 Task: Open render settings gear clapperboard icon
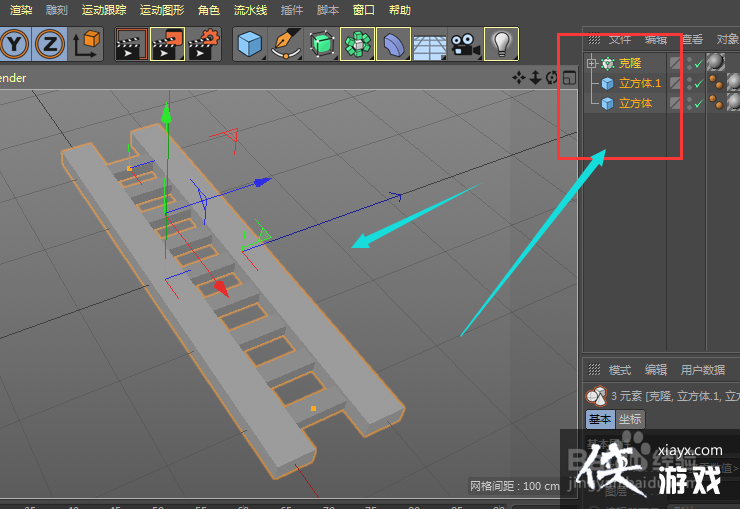click(203, 44)
